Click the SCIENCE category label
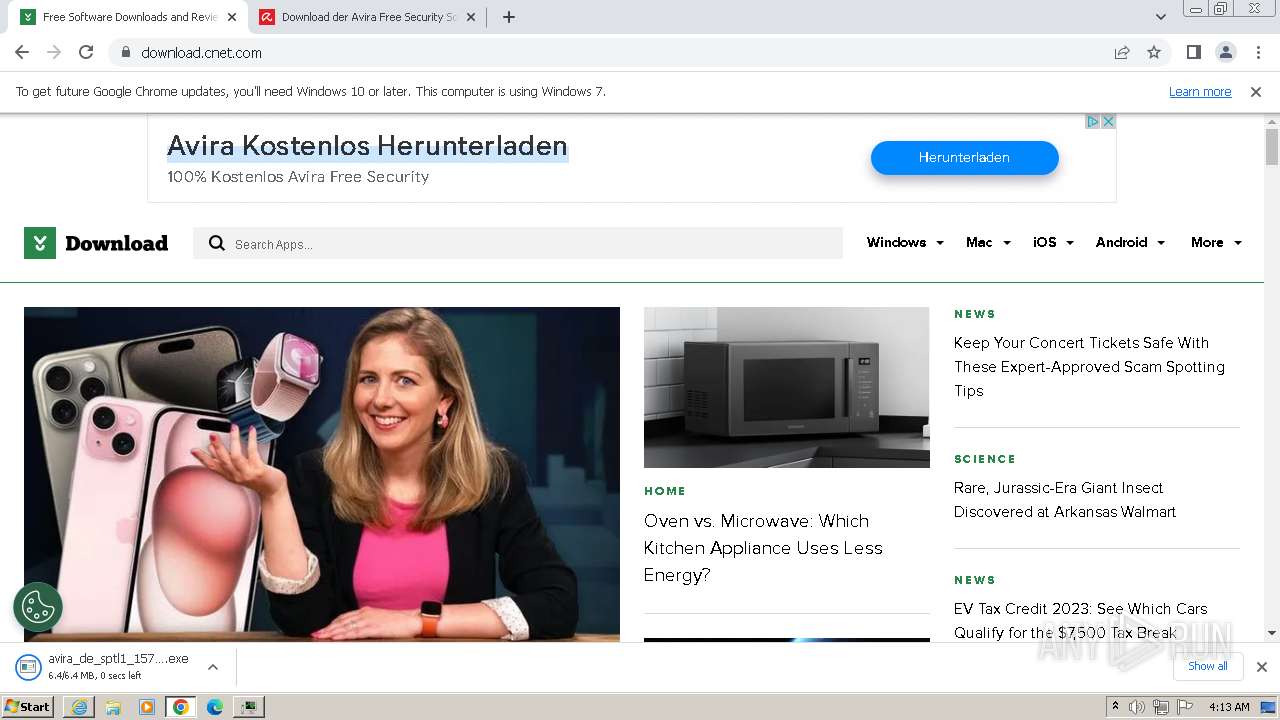Viewport: 1280px width, 720px height. point(985,459)
